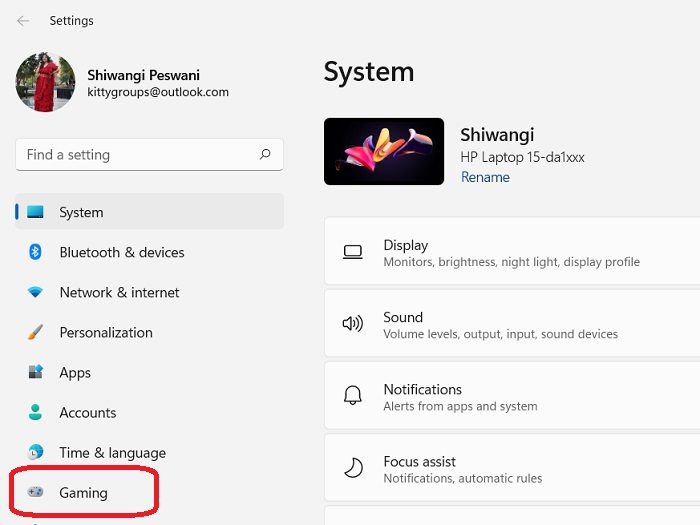Click the user profile picture
Image resolution: width=700 pixels, height=525 pixels.
click(45, 82)
